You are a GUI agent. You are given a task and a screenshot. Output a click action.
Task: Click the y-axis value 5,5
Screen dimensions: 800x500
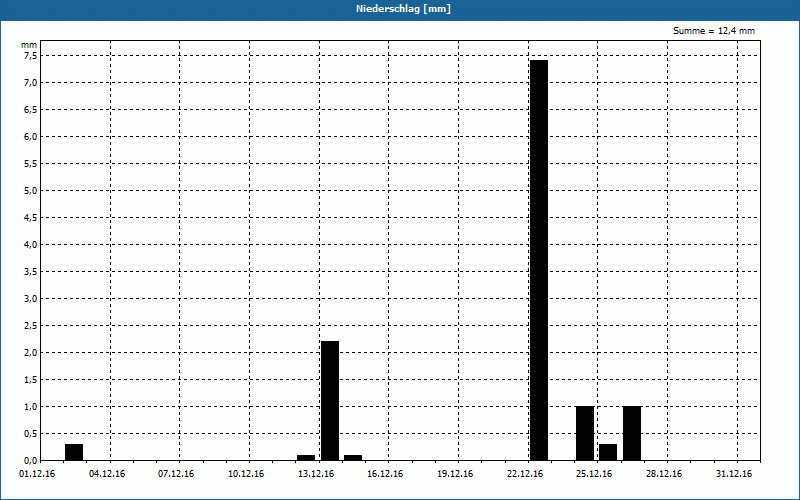(x=31, y=164)
